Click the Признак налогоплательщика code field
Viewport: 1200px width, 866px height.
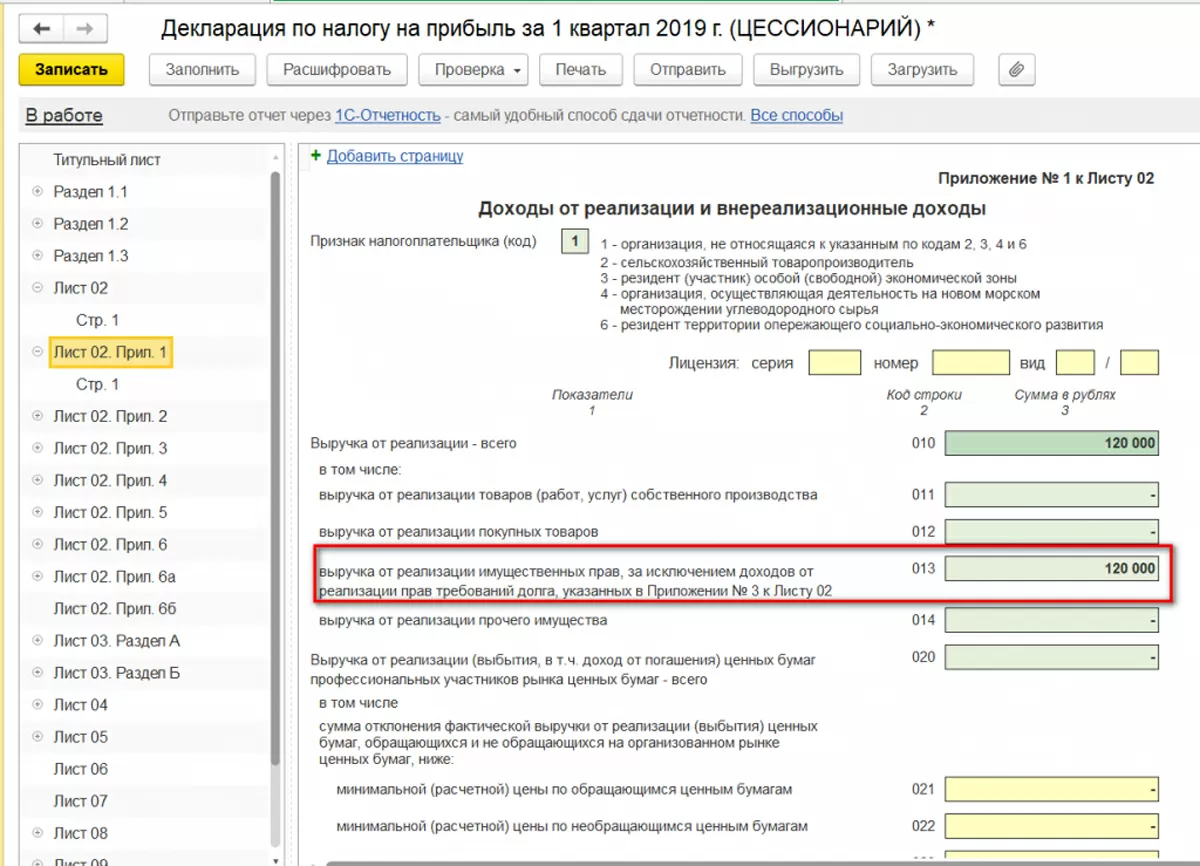575,242
